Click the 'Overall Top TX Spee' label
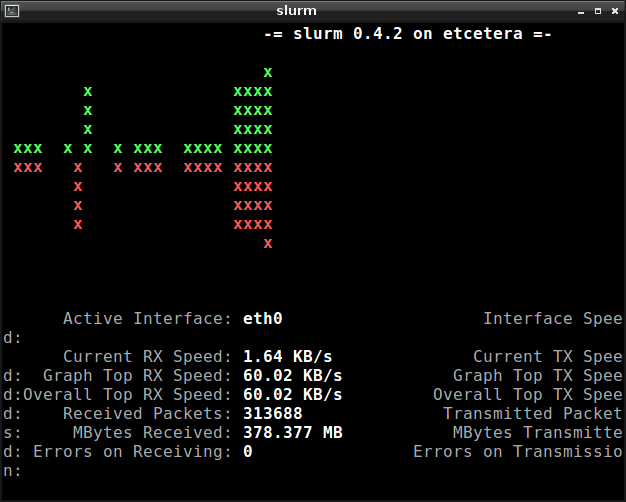This screenshot has height=502, width=626. 528,395
